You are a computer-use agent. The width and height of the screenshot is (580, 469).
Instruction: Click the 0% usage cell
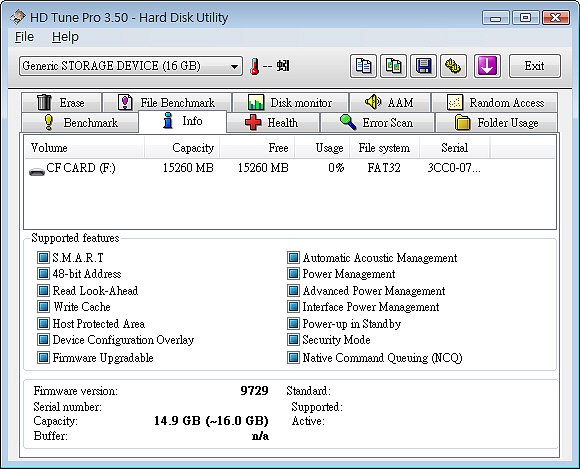[336, 168]
